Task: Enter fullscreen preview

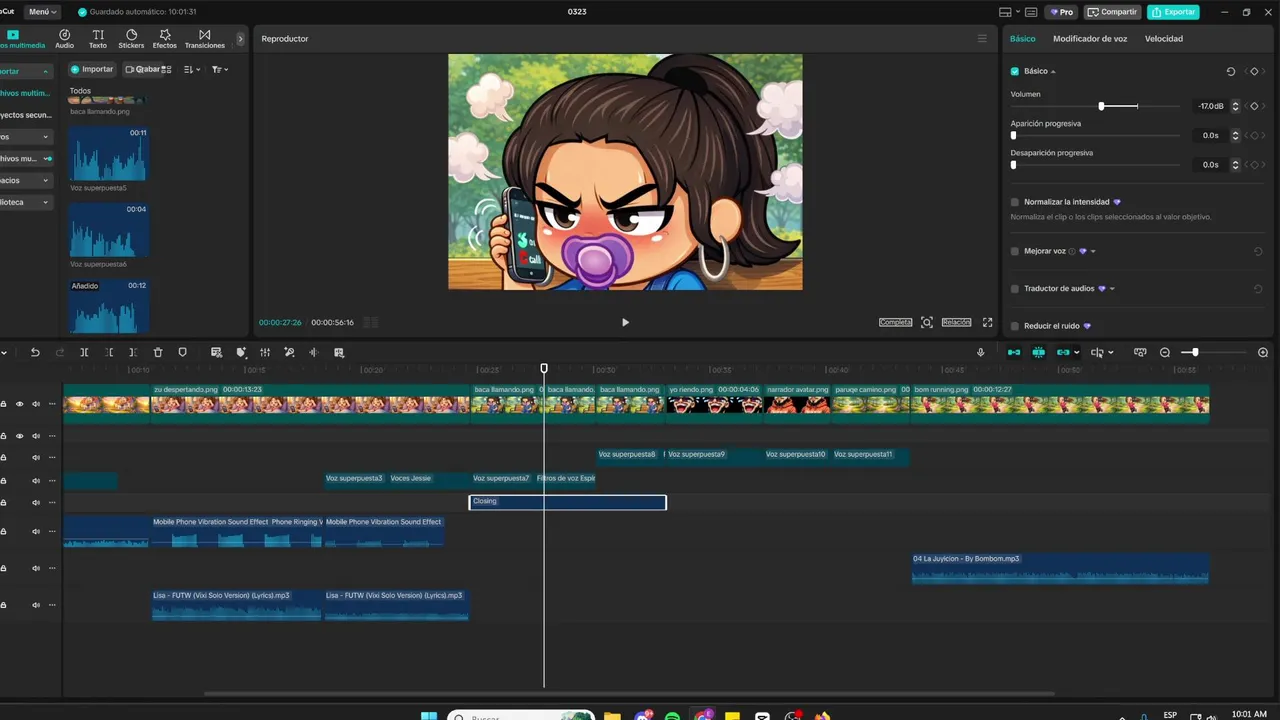Action: tap(988, 322)
